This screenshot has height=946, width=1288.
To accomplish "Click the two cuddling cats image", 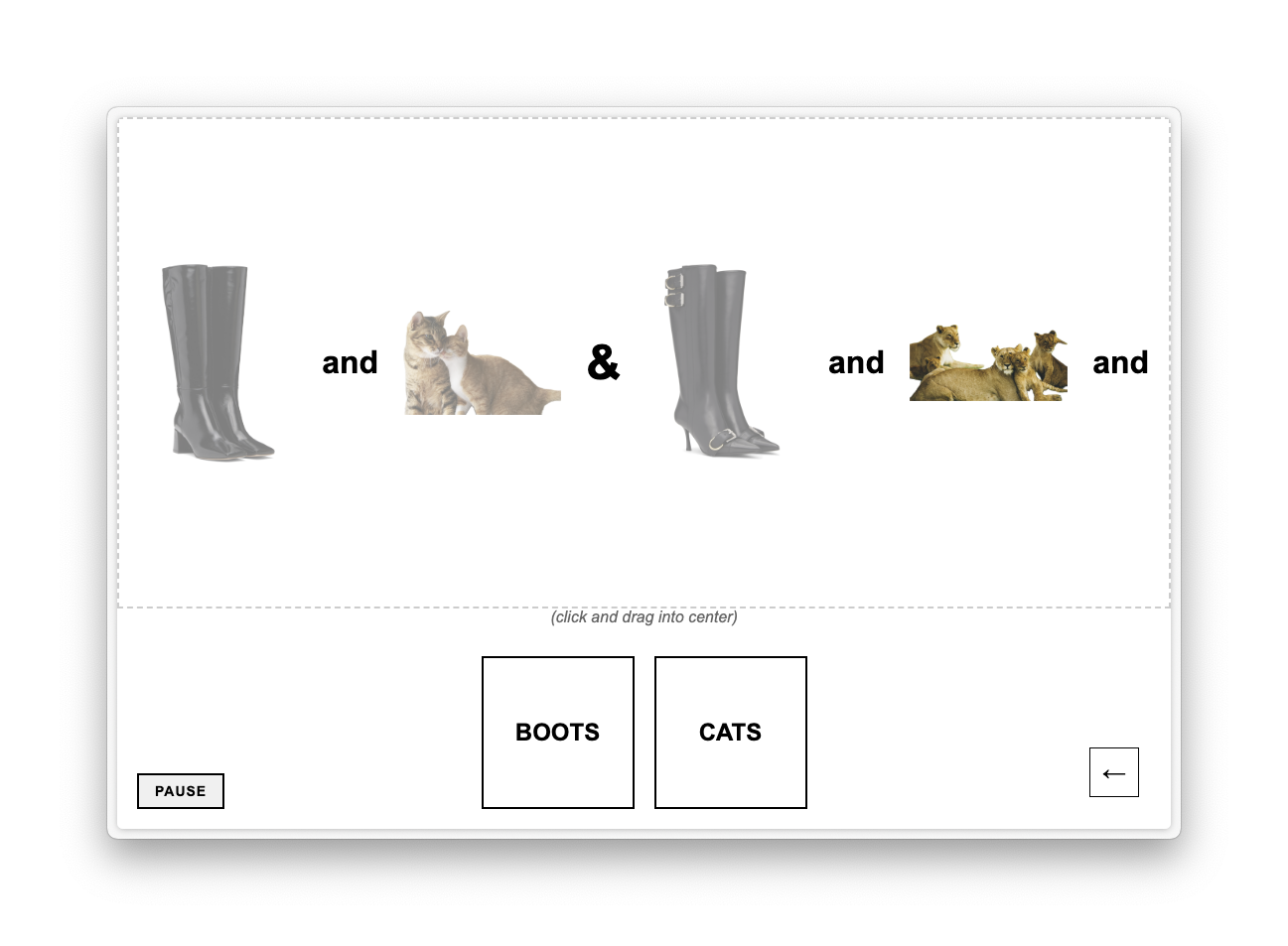I will [483, 362].
